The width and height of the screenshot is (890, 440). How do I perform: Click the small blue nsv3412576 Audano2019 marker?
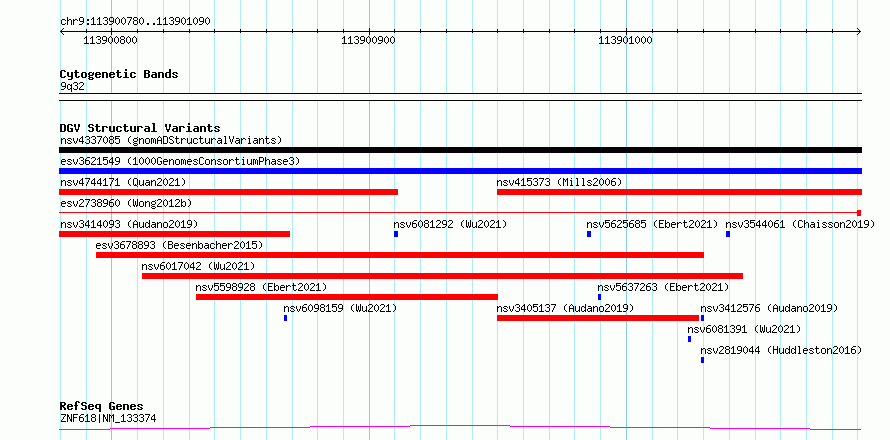pos(702,318)
